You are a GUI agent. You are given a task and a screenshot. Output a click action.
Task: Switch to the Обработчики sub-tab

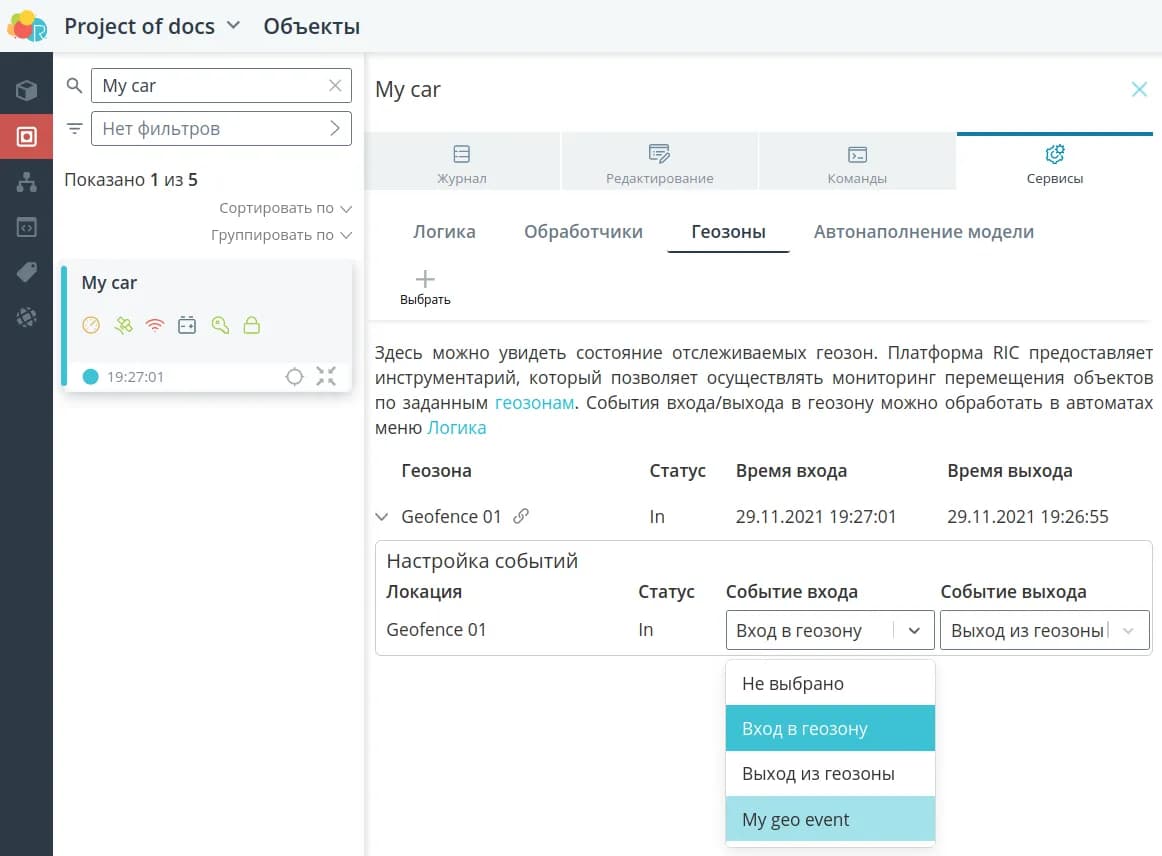(x=583, y=232)
